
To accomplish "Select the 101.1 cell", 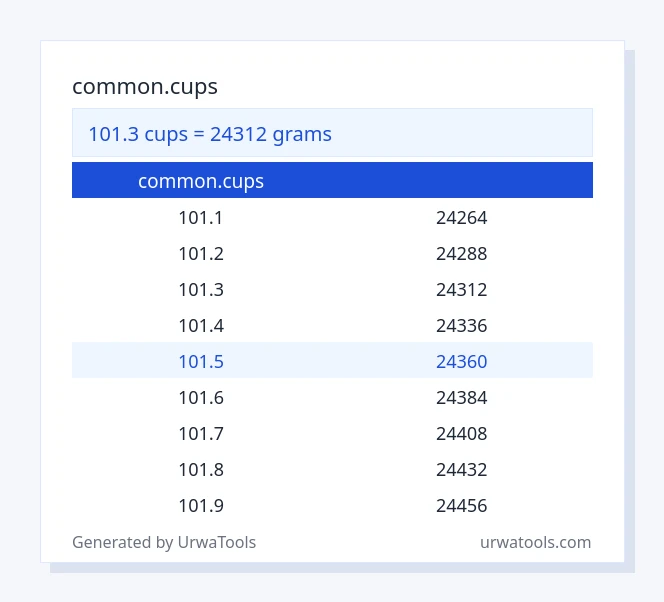I will [x=201, y=218].
